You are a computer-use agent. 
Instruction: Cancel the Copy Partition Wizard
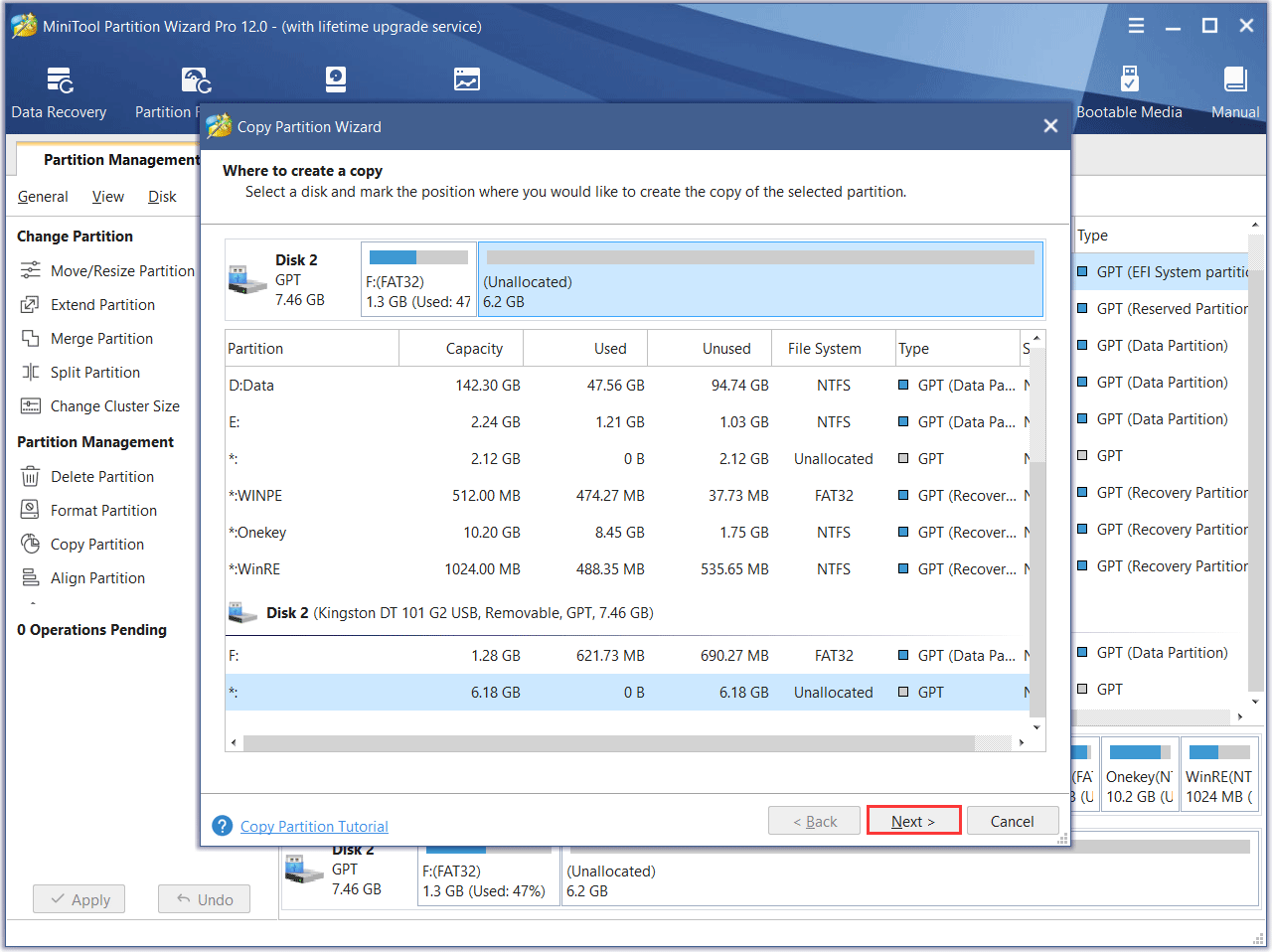point(1012,821)
